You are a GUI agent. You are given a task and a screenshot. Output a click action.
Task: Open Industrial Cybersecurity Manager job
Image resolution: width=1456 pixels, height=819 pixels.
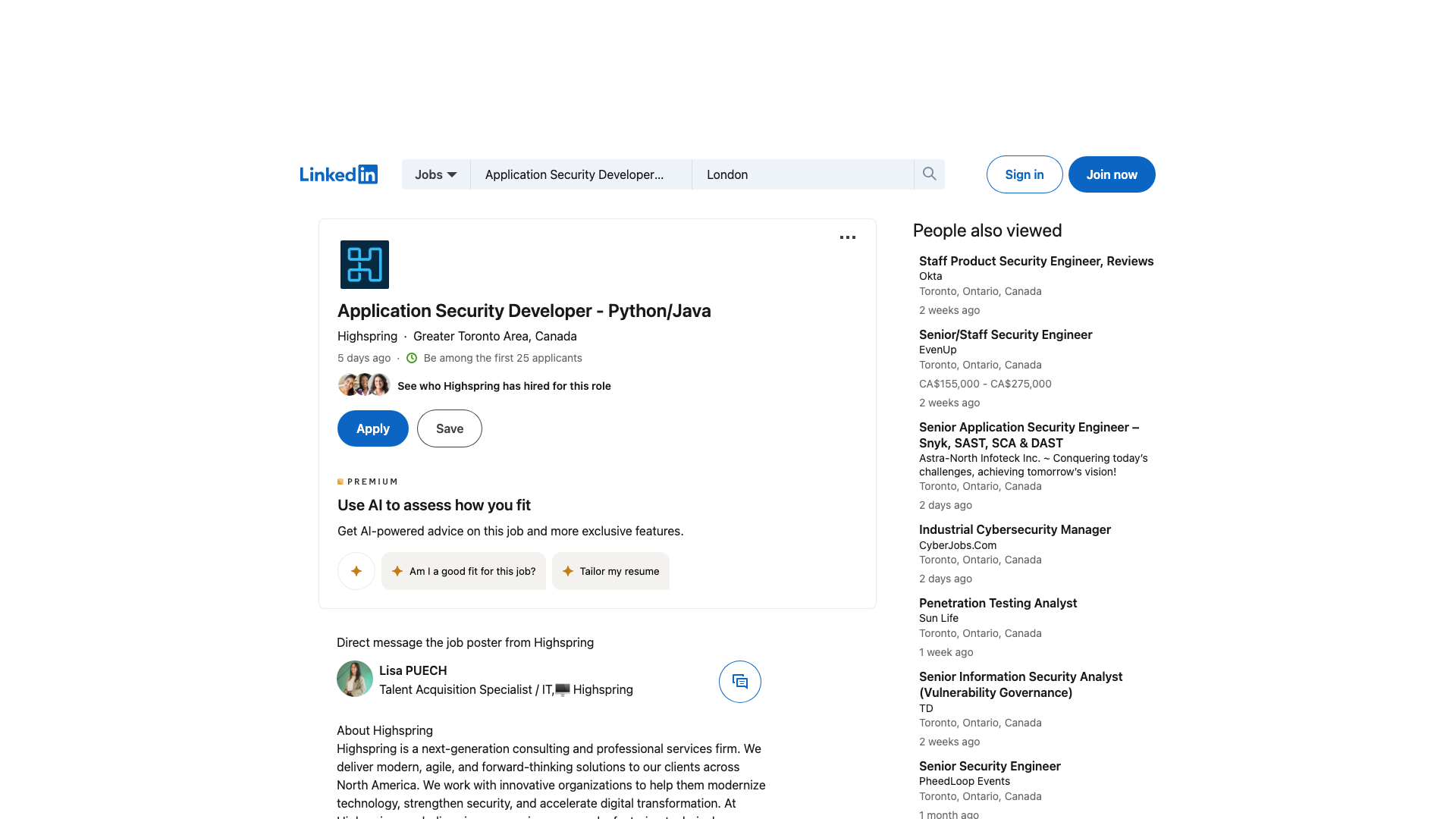[x=1015, y=529]
